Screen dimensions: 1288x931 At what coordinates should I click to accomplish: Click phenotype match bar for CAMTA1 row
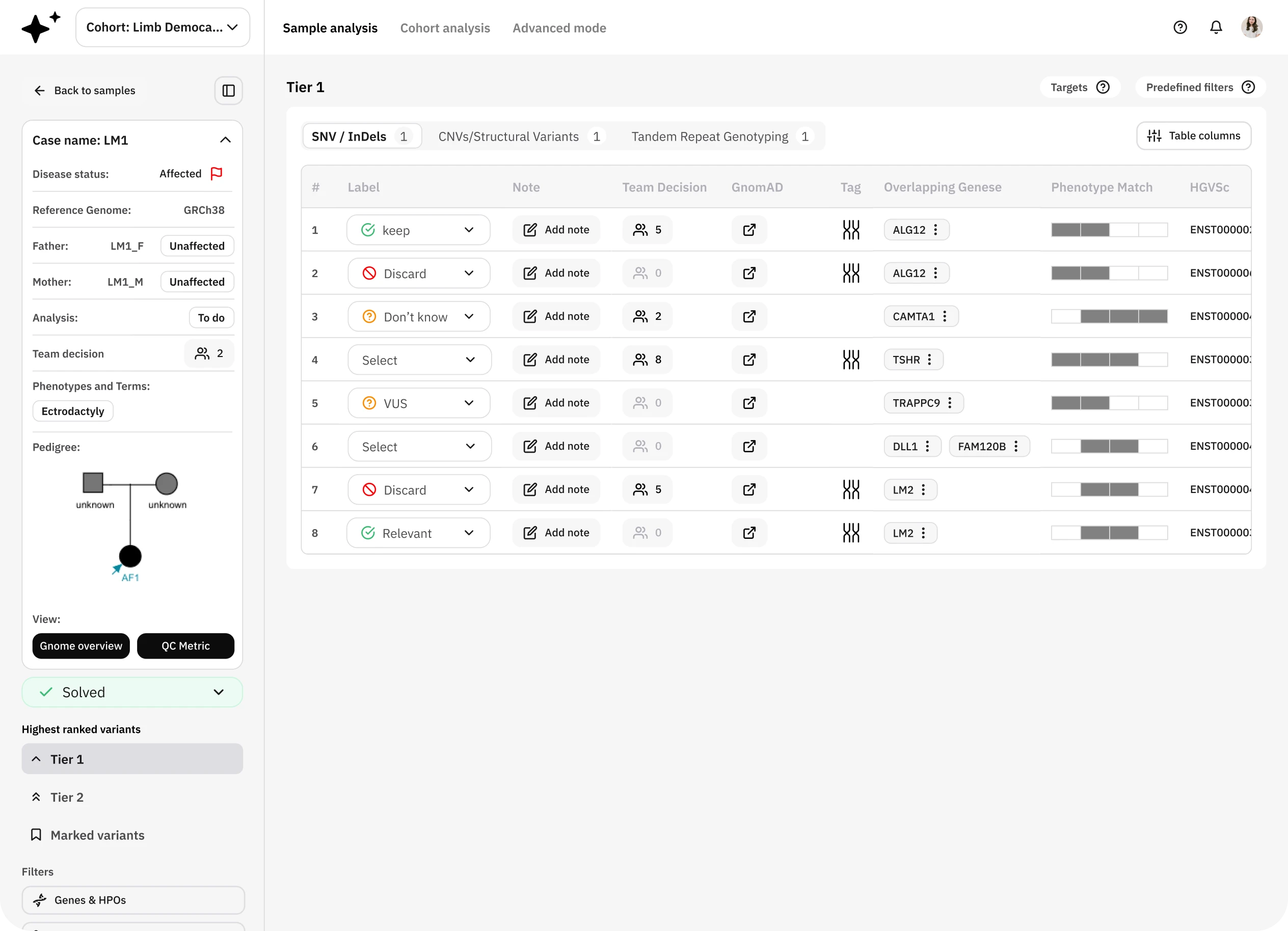[x=1109, y=316]
